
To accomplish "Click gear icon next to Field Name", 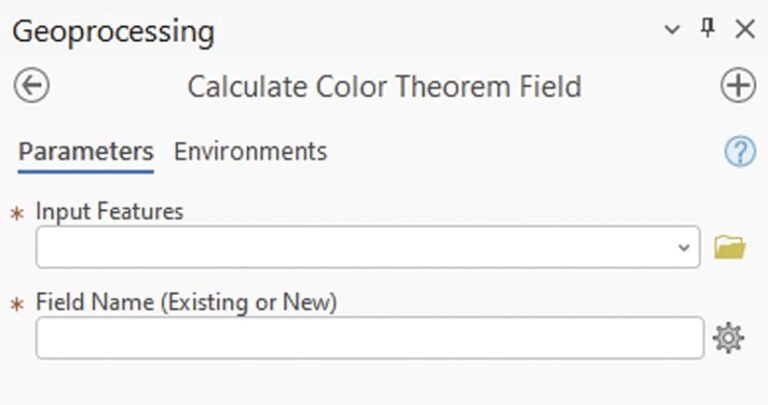I will [728, 339].
